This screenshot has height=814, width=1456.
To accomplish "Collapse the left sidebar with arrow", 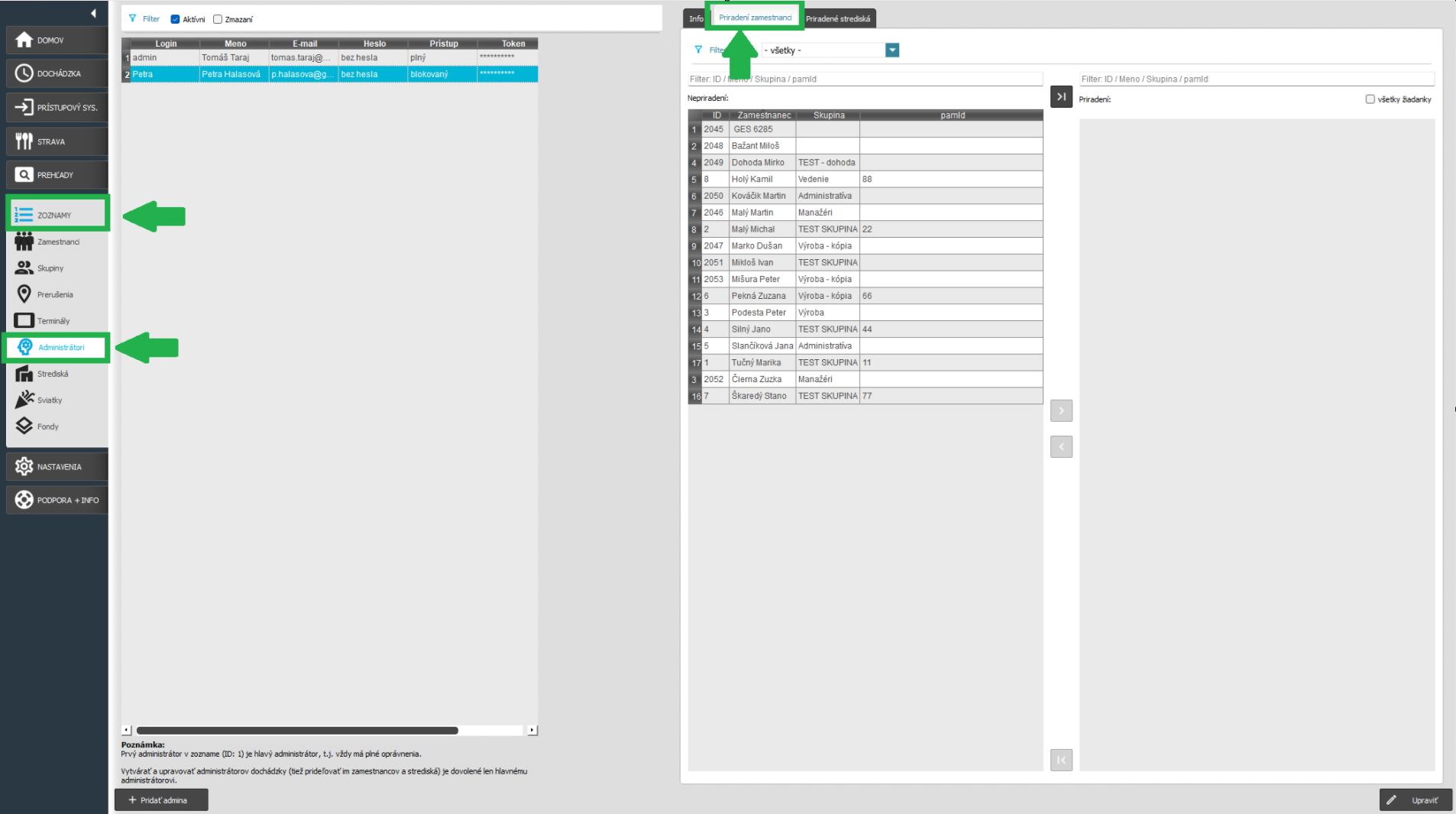I will coord(93,13).
